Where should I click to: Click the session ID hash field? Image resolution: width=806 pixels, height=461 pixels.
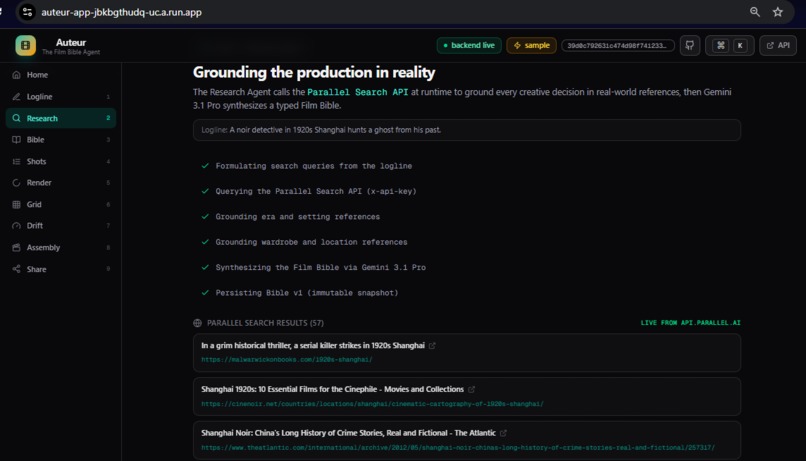click(x=617, y=45)
